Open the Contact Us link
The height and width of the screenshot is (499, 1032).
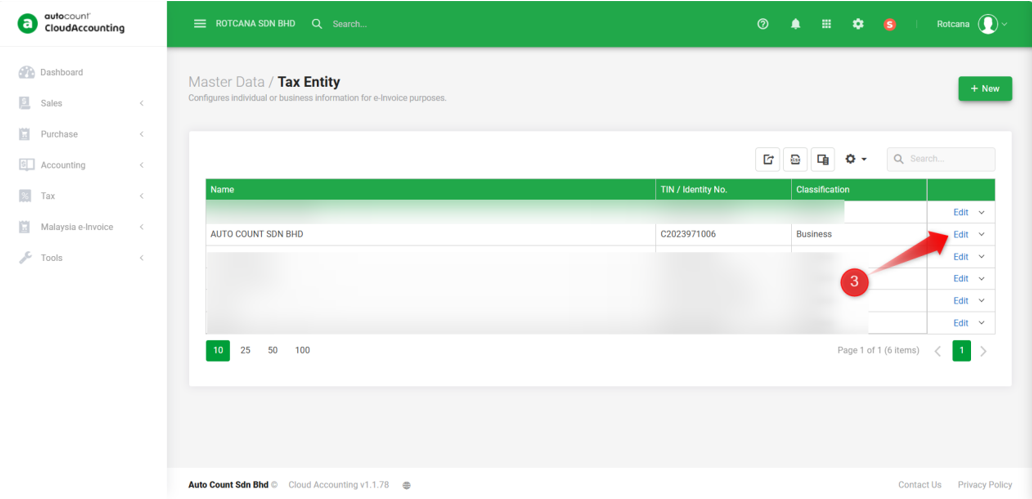919,485
